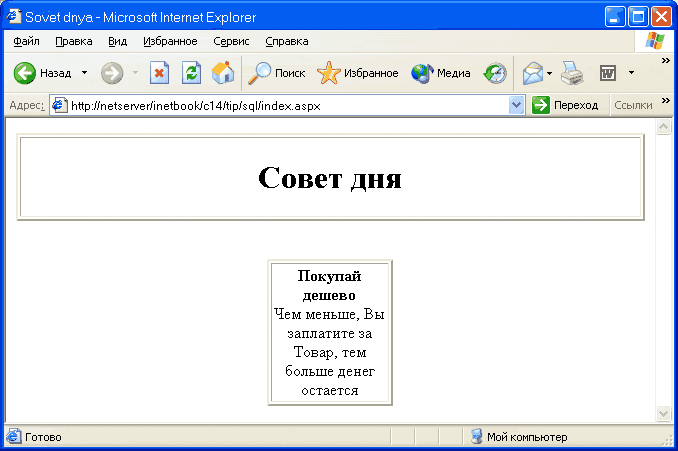
Task: Click the Edit with Word icon
Action: [x=608, y=73]
